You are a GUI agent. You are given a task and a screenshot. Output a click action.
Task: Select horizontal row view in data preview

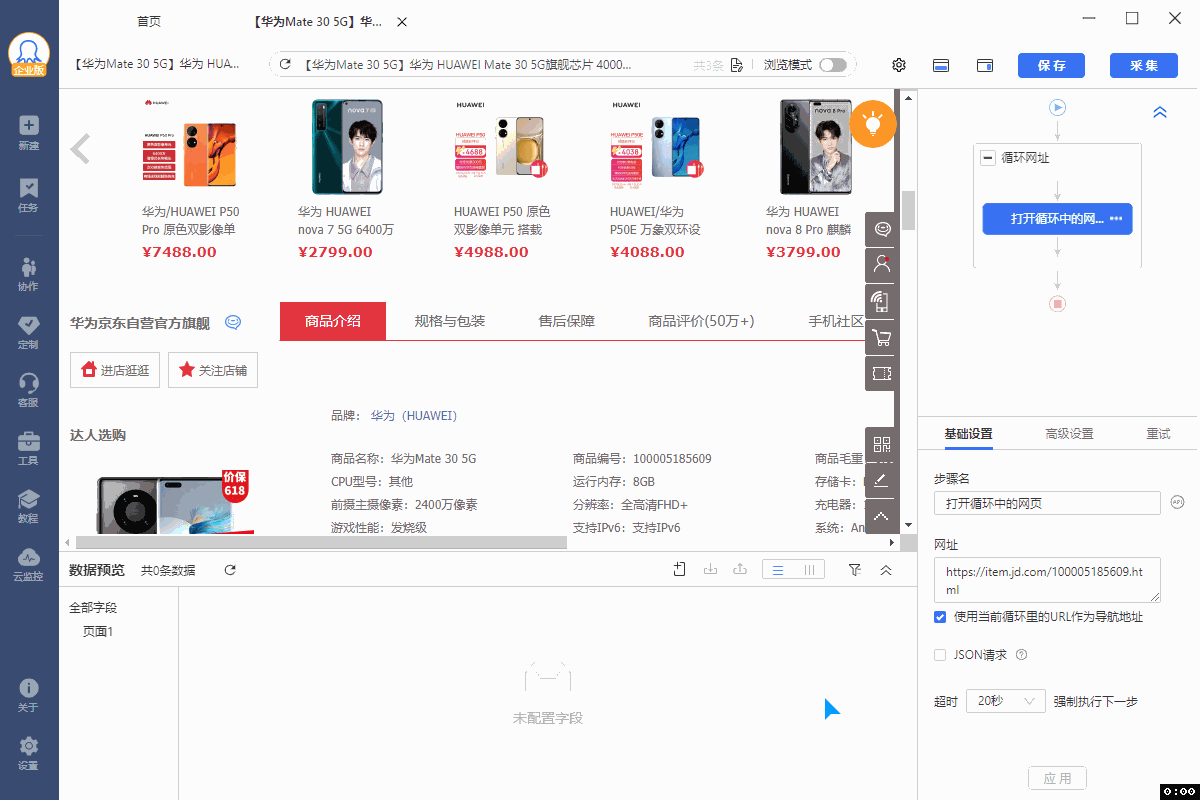tap(778, 570)
